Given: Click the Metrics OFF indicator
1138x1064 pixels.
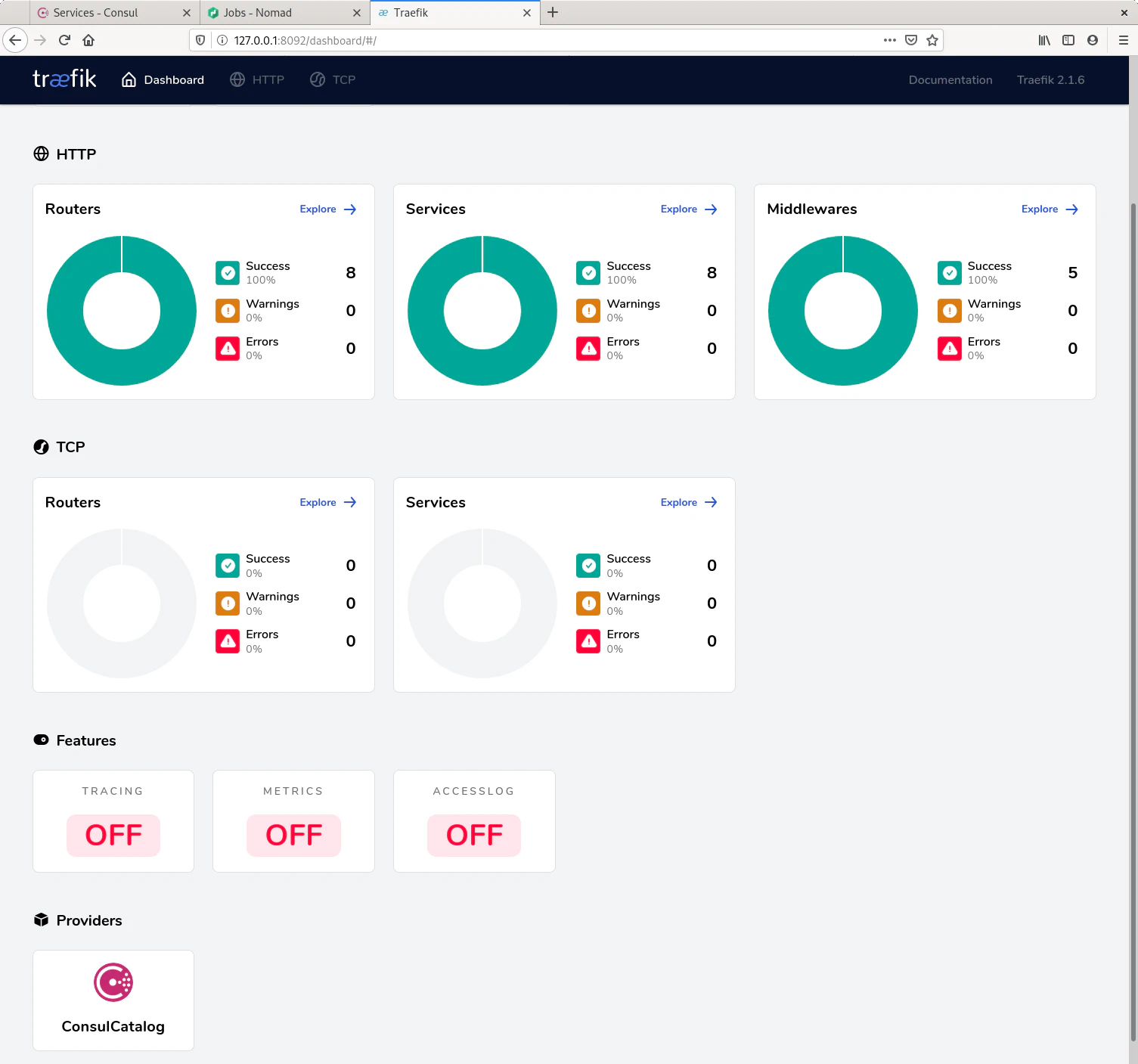Looking at the screenshot, I should (x=293, y=836).
